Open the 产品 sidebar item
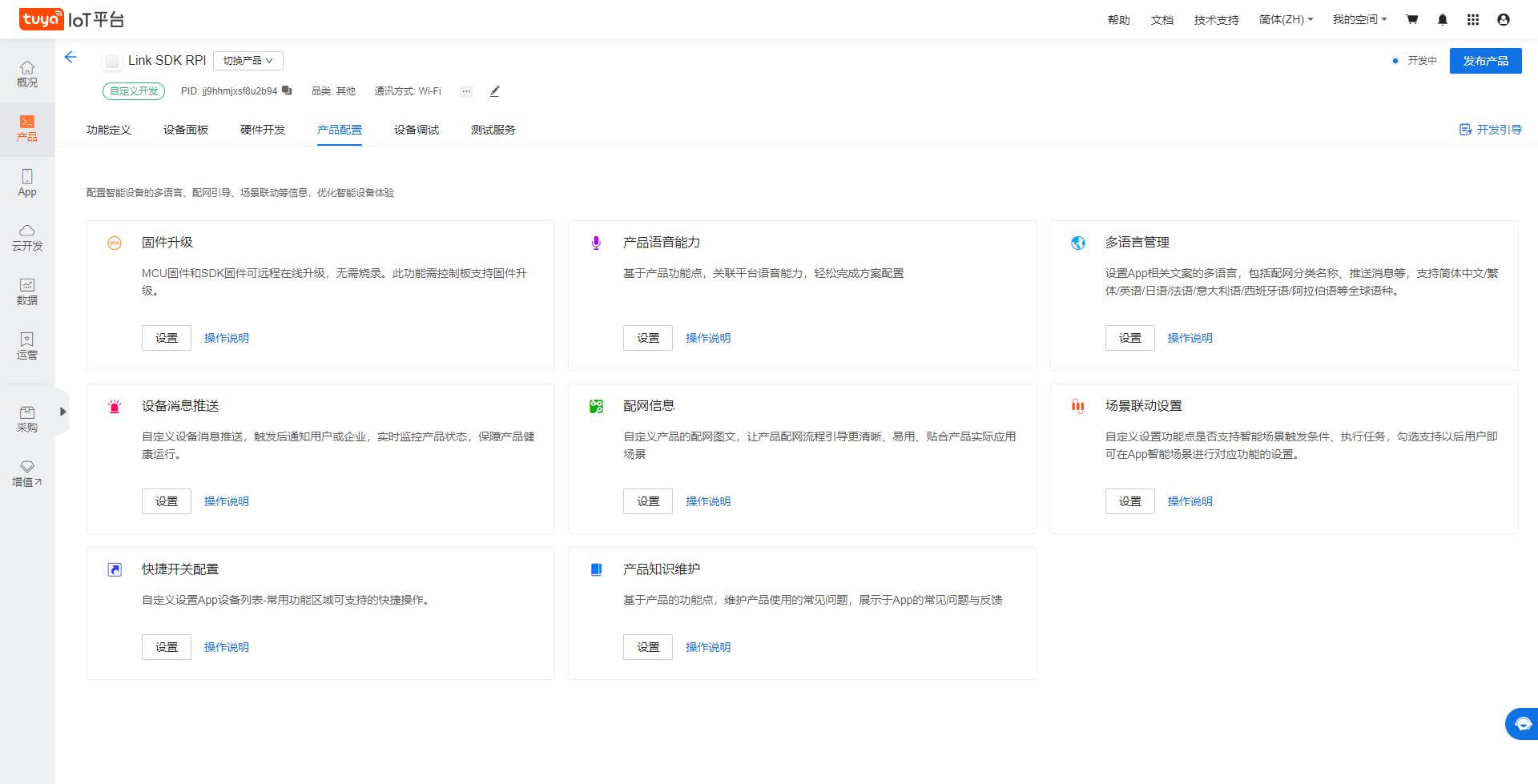Image resolution: width=1538 pixels, height=784 pixels. coord(27,129)
